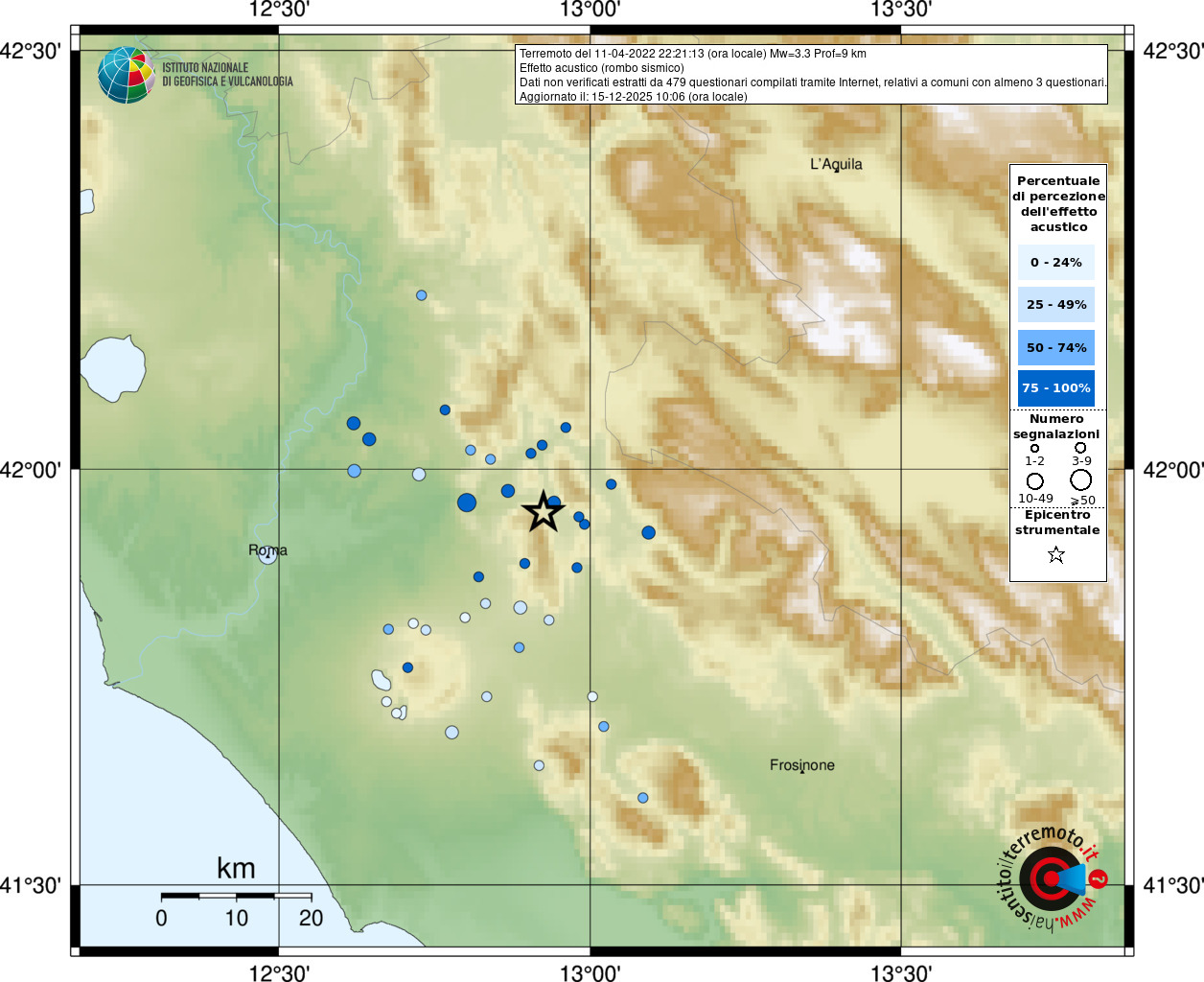The image size is (1204, 982).
Task: Click the Roma city label
Action: tap(267, 550)
